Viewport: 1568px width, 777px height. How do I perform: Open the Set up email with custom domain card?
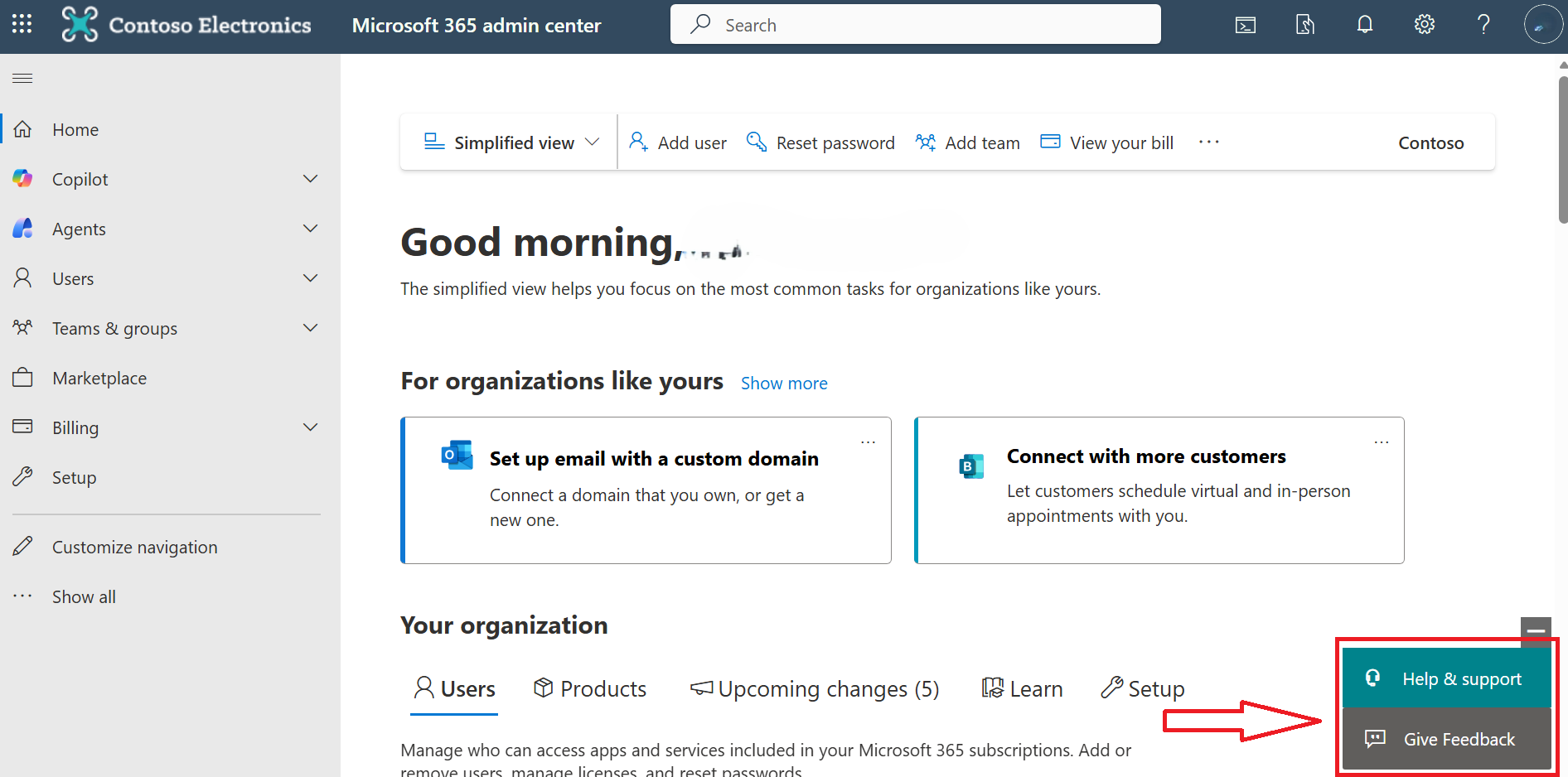(646, 490)
